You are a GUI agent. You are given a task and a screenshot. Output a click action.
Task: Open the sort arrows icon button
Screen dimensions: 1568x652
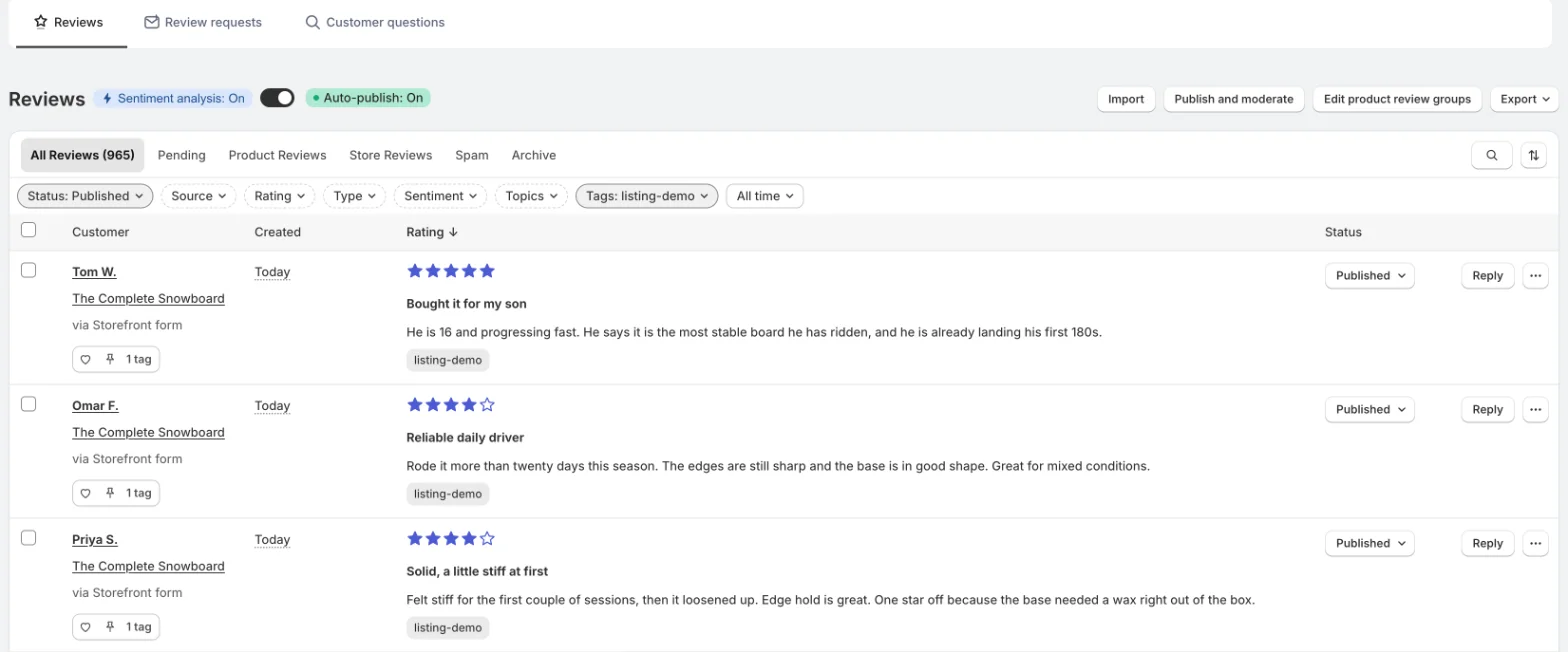click(1533, 155)
